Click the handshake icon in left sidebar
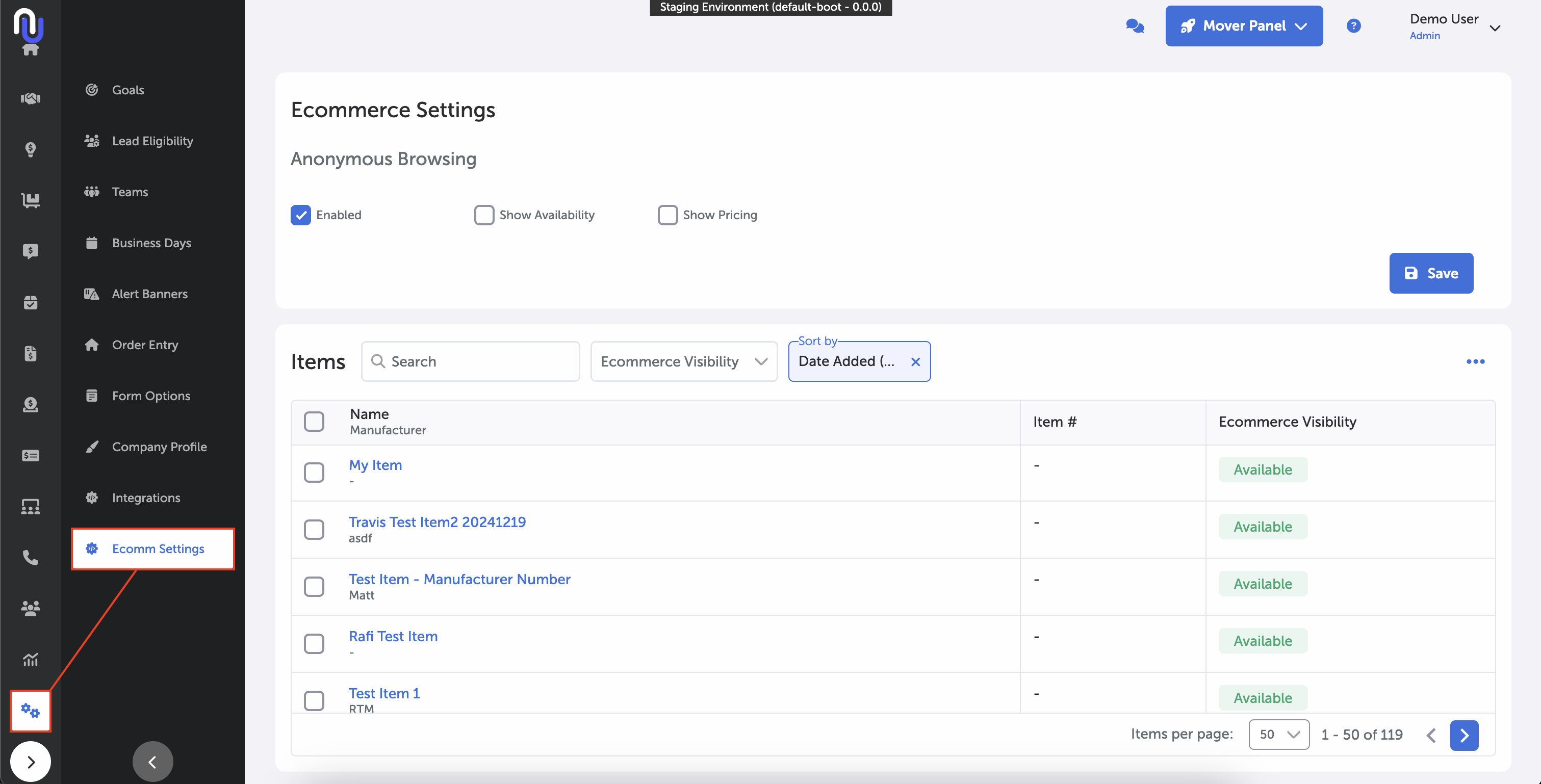This screenshot has width=1541, height=784. click(x=31, y=98)
